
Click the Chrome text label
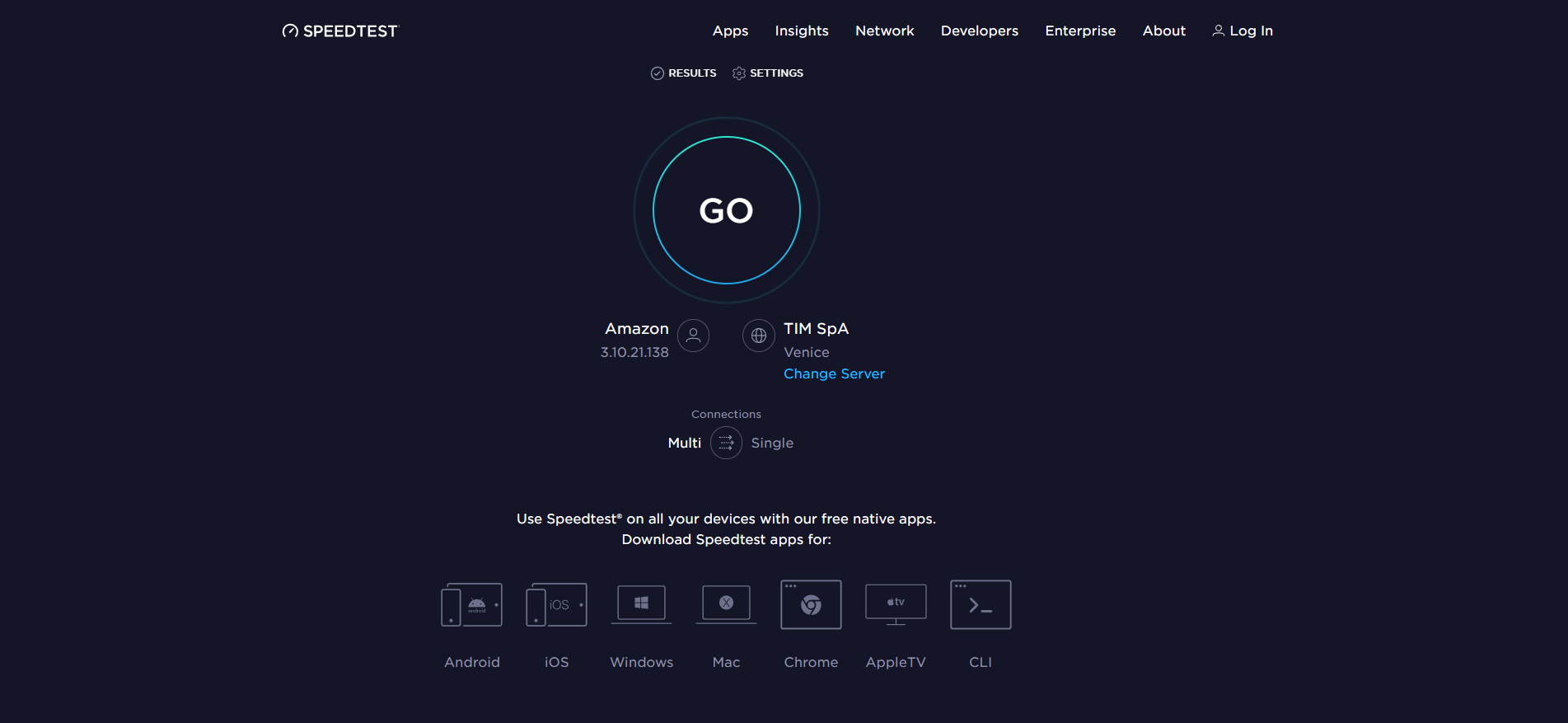811,662
